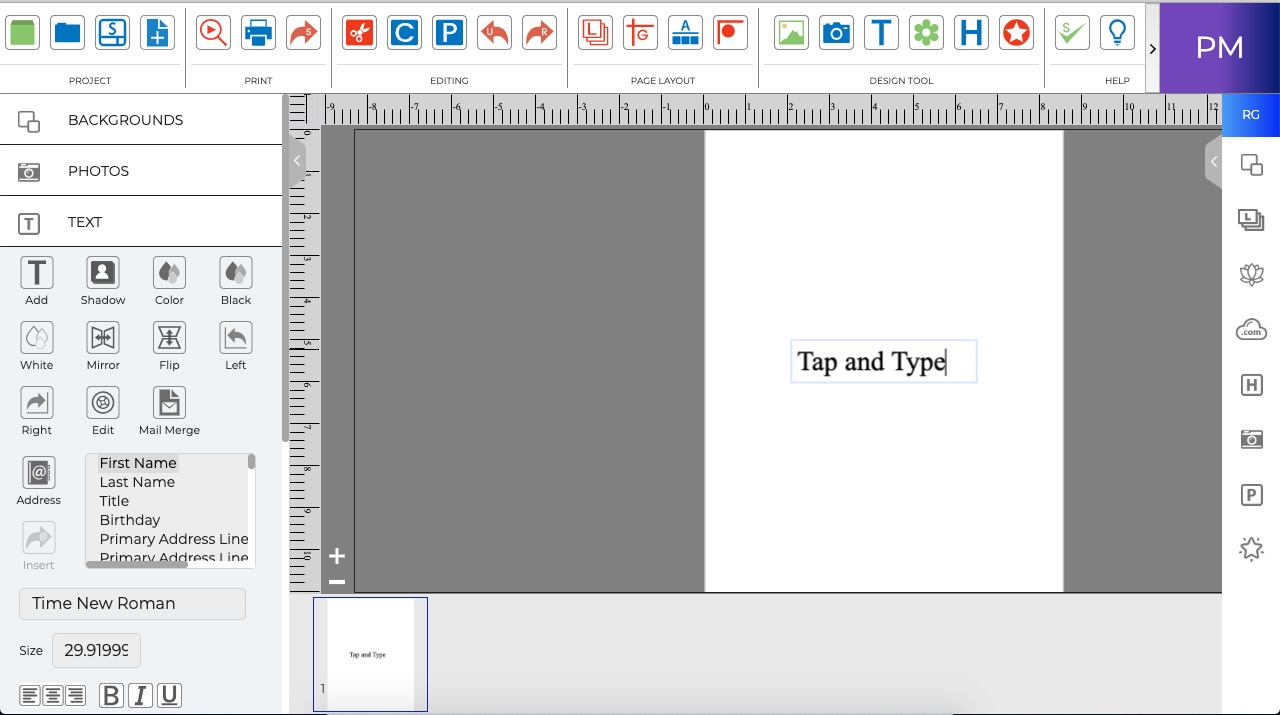Click the print preview magnifier icon
Screen dimensions: 1280x715
213,33
